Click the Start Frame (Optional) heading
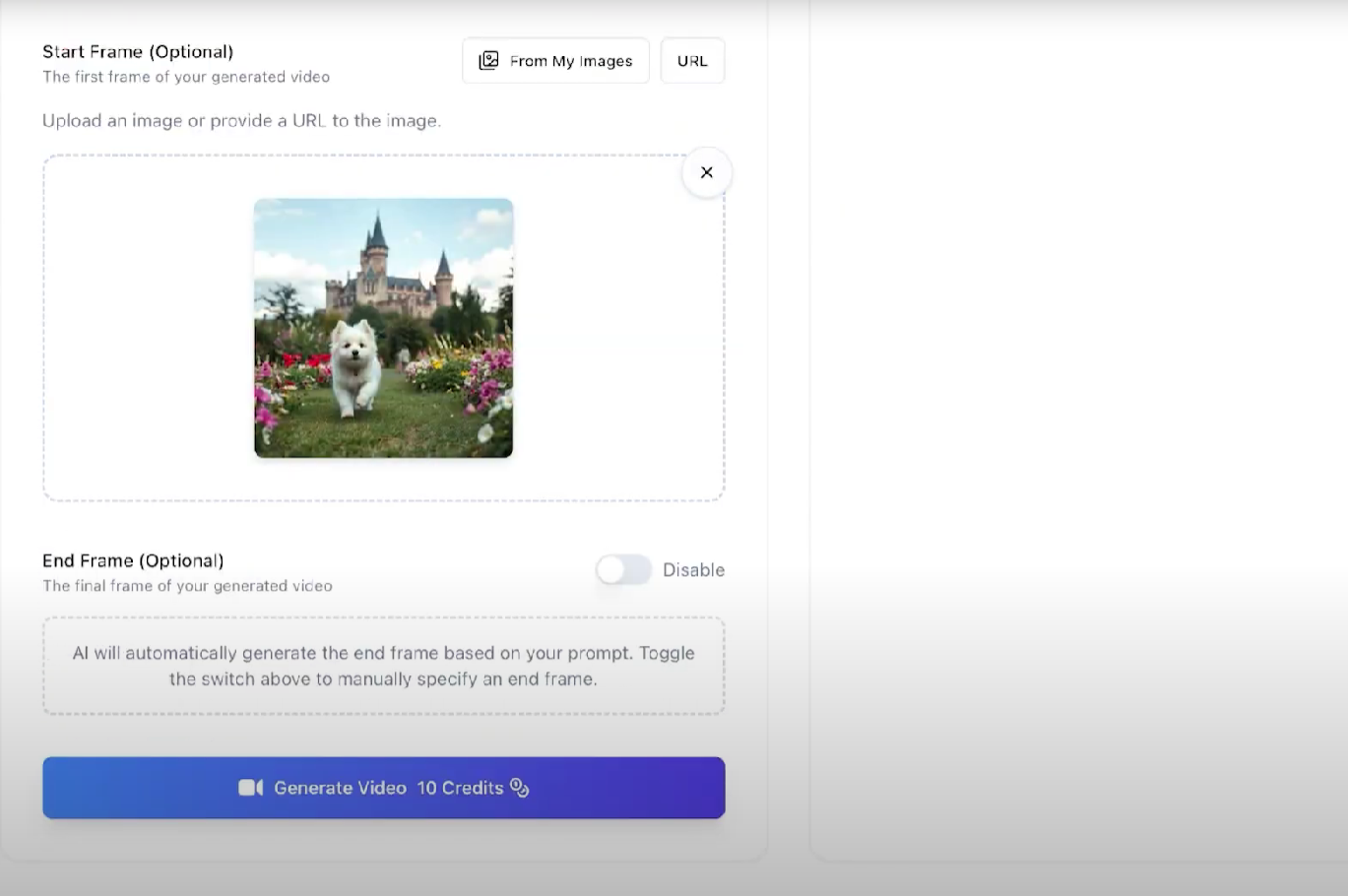Screen dimensions: 1348x896 137,51
